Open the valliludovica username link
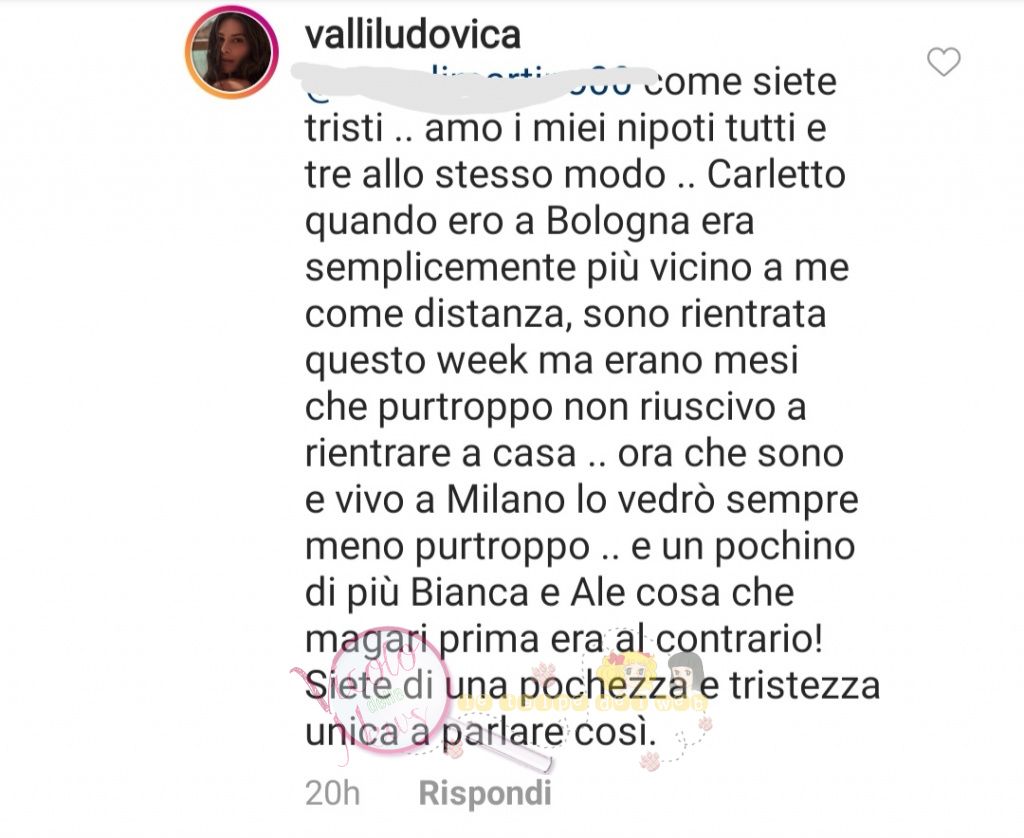This screenshot has width=1024, height=838. click(x=413, y=35)
